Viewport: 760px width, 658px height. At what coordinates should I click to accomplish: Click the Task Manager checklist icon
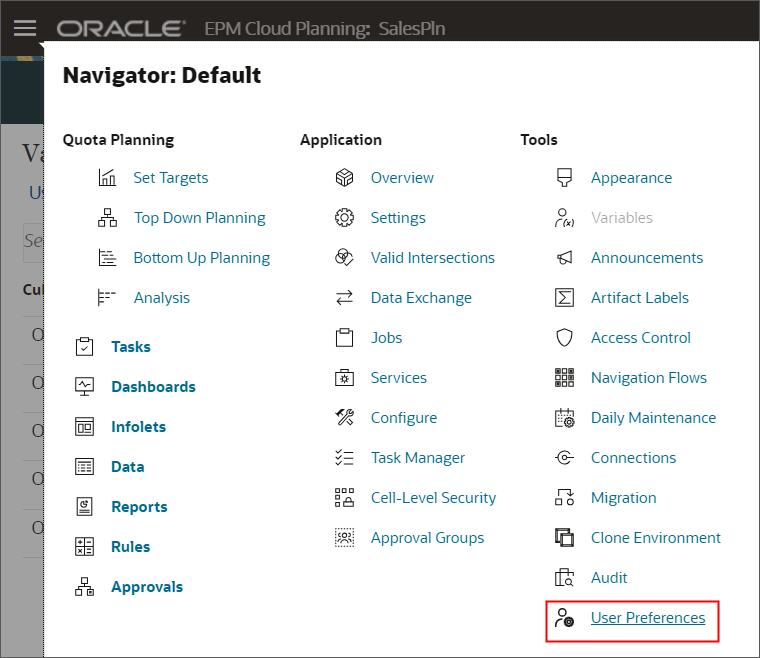tap(345, 458)
